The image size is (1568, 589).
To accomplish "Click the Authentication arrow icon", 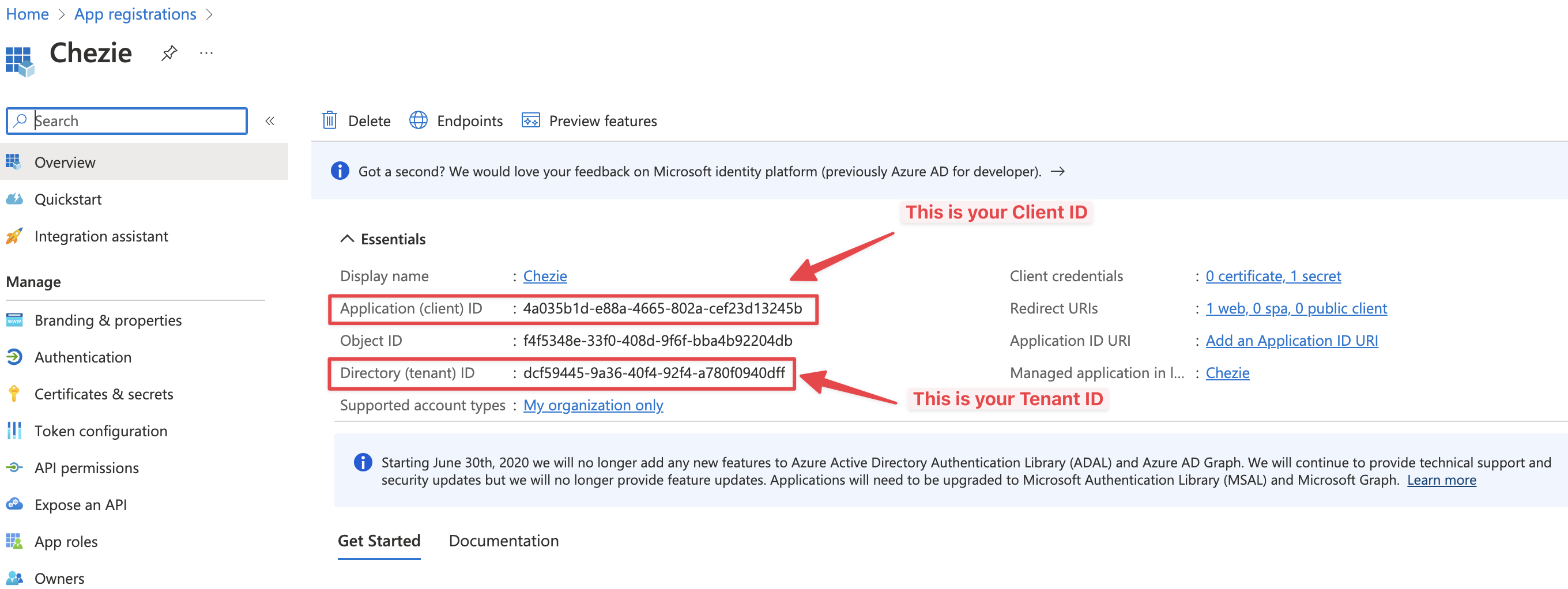I will 14,357.
